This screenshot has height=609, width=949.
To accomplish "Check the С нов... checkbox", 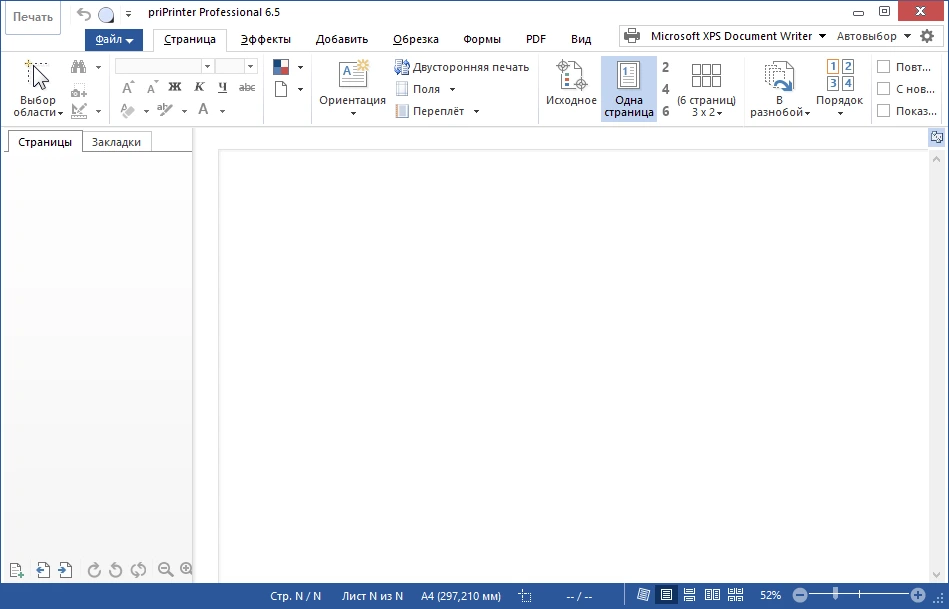I will click(x=884, y=89).
